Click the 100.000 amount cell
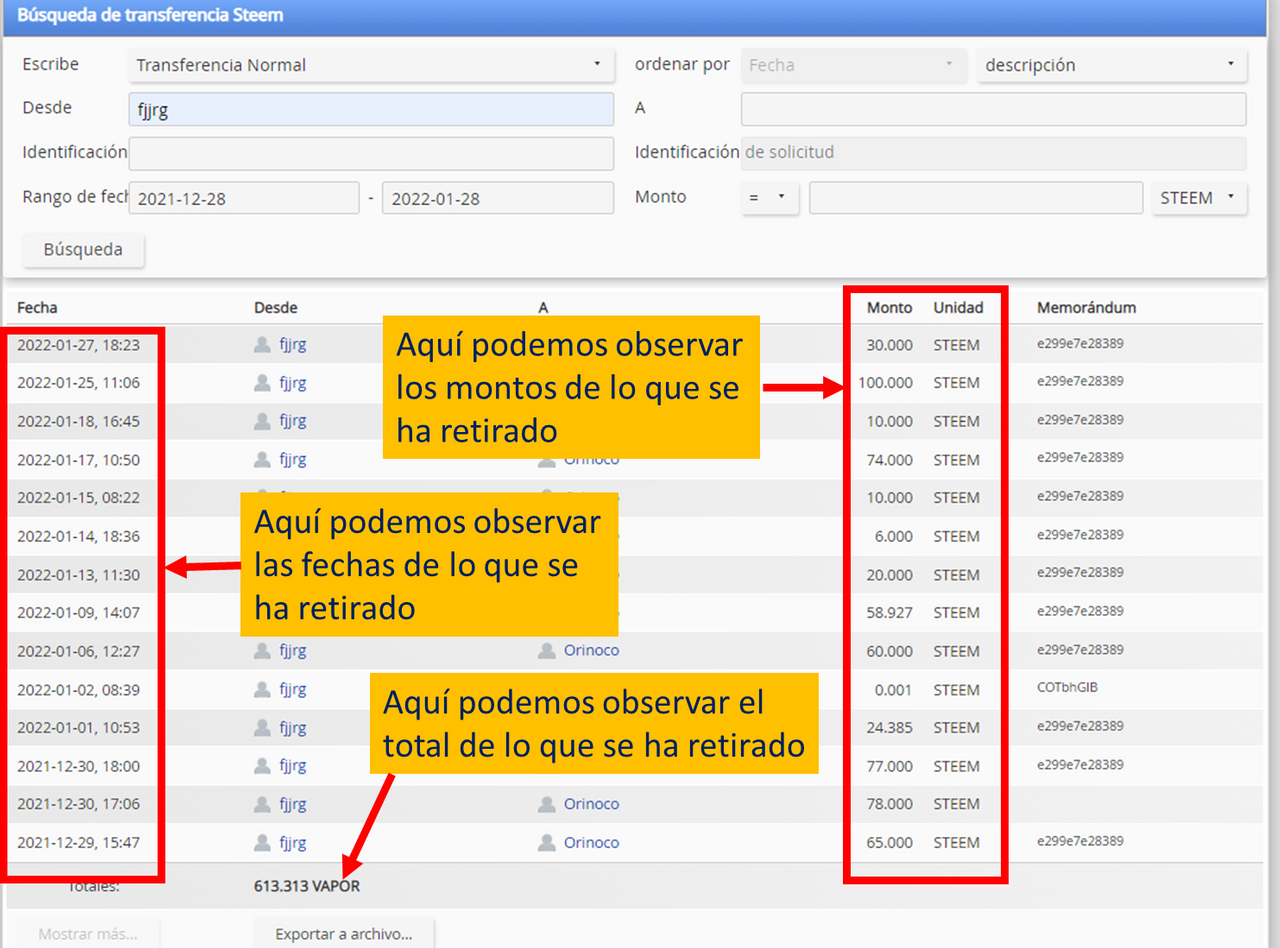Image resolution: width=1280 pixels, height=948 pixels. (x=885, y=383)
